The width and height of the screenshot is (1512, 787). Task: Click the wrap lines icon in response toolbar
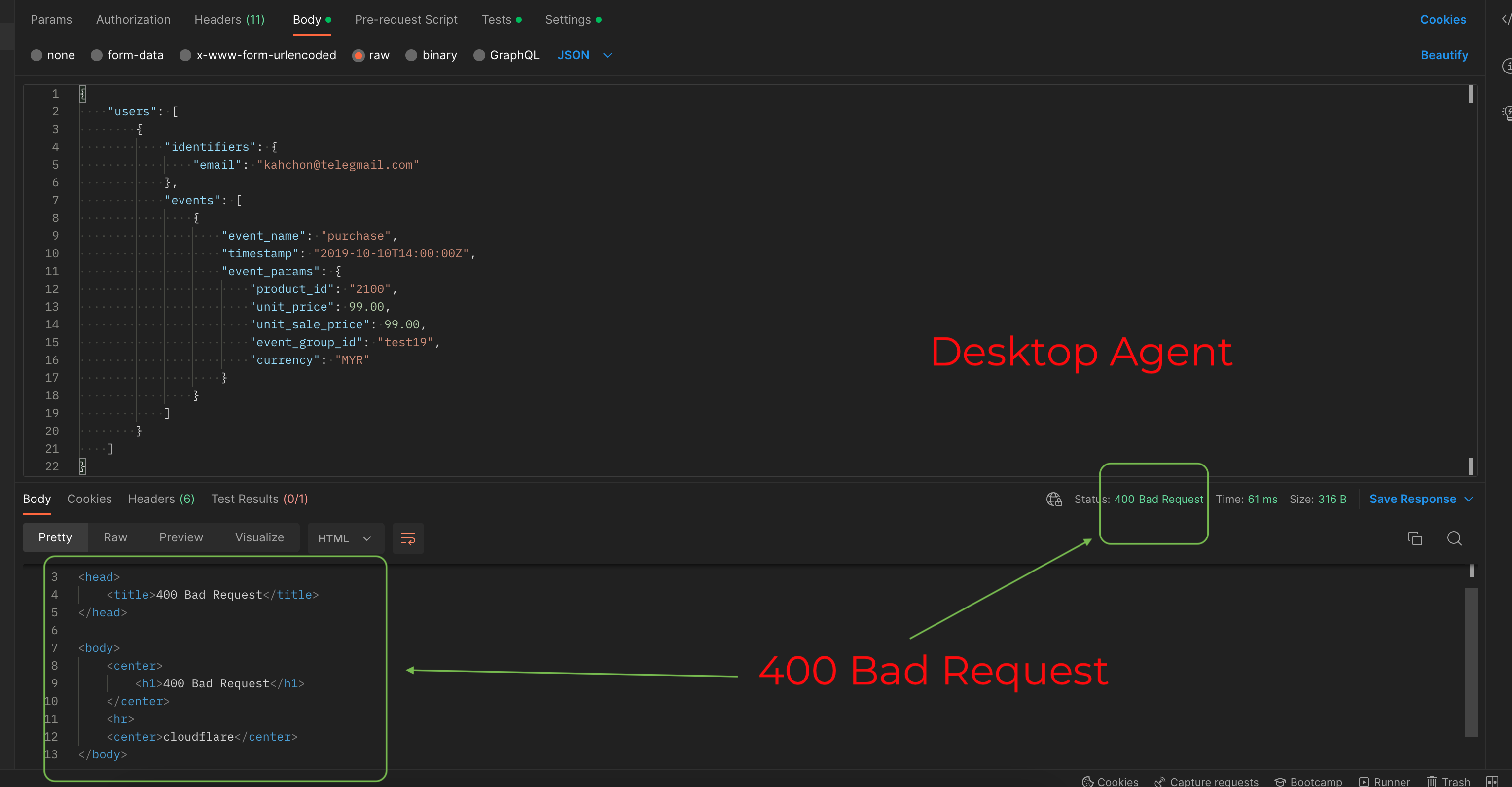coord(408,538)
